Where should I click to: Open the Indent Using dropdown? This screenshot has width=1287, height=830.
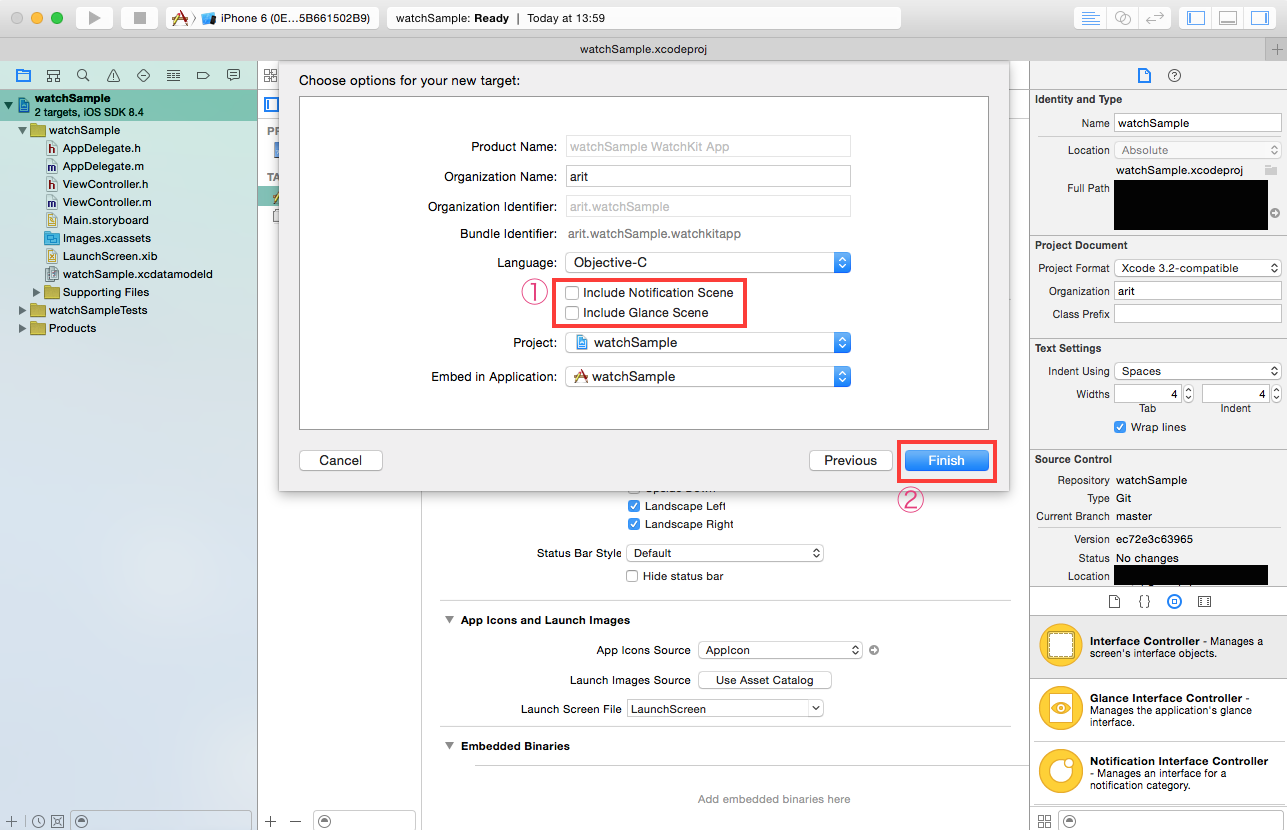tap(1198, 371)
